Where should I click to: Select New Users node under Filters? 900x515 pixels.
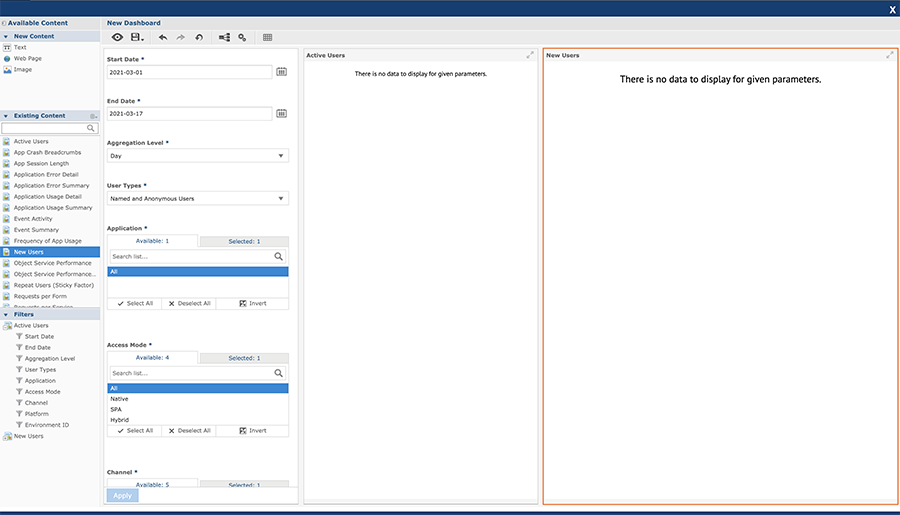(29, 436)
